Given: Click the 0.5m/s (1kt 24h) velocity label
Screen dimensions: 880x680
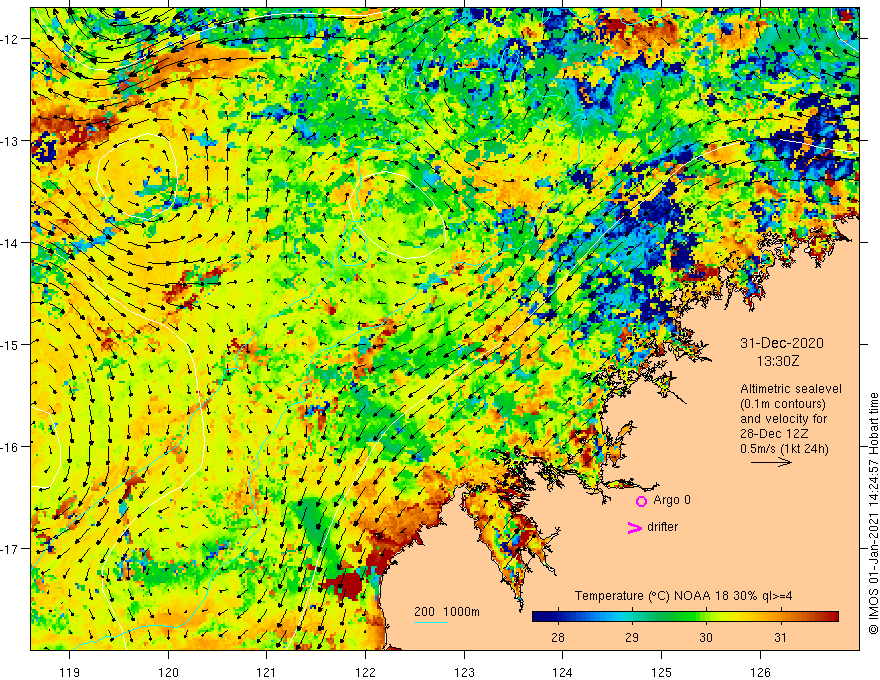Looking at the screenshot, I should [x=784, y=449].
